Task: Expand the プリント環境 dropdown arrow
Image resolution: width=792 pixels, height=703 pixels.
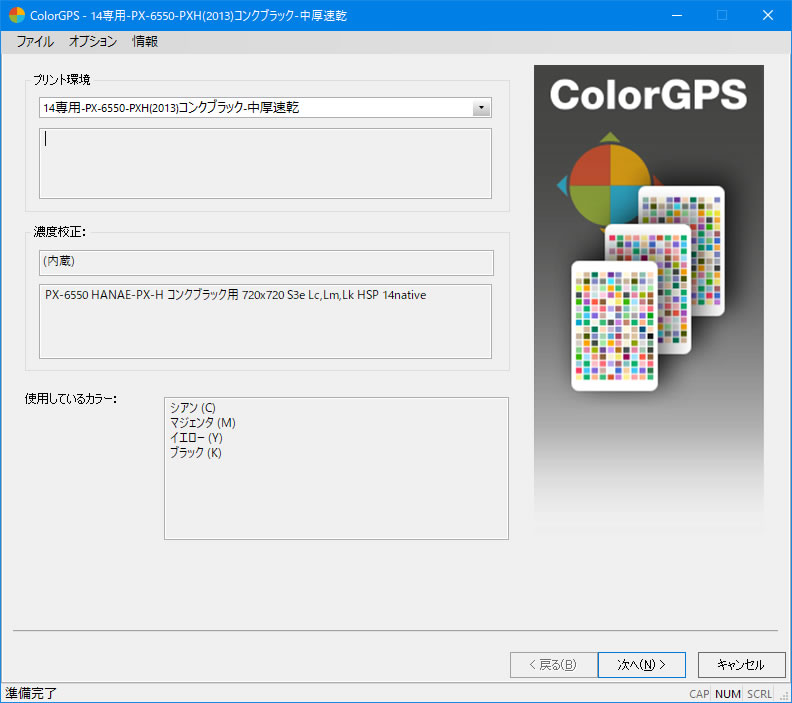Action: 481,108
